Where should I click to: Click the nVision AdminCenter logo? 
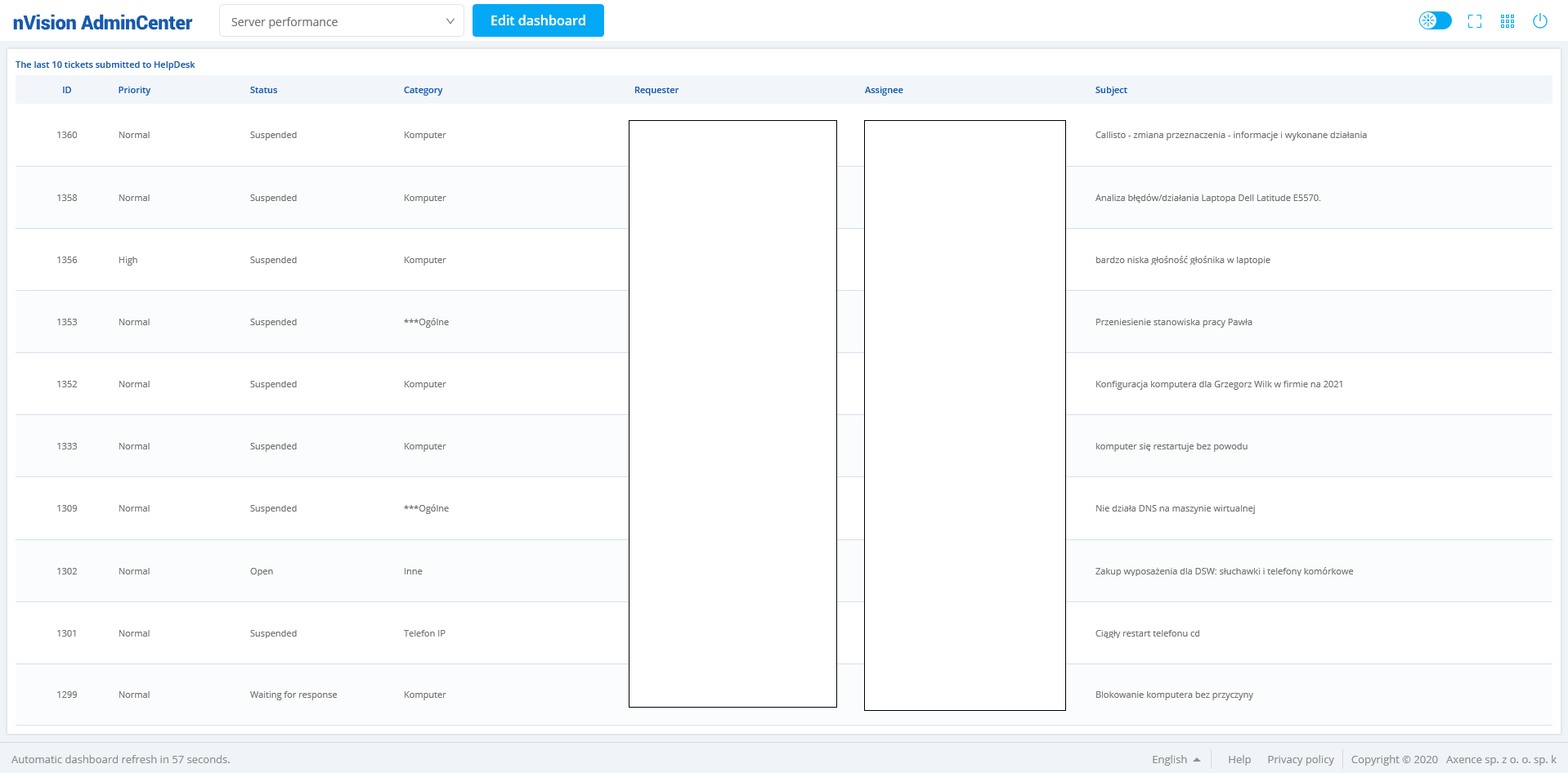coord(102,22)
